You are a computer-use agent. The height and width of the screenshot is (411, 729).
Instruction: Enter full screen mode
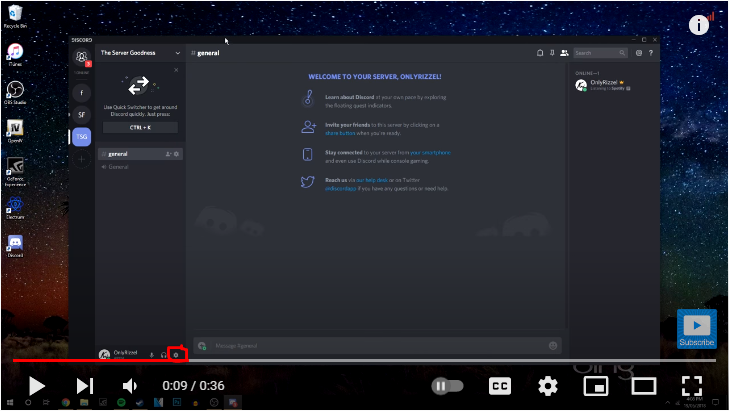(x=692, y=386)
